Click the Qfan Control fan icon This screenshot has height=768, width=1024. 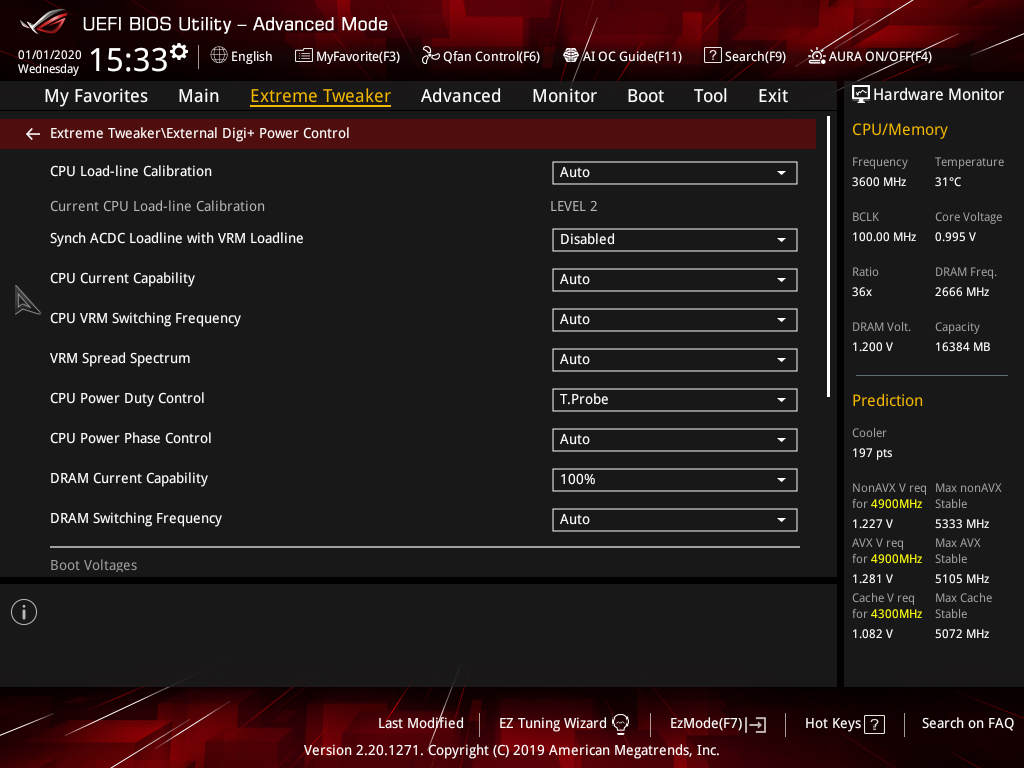pyautogui.click(x=430, y=56)
